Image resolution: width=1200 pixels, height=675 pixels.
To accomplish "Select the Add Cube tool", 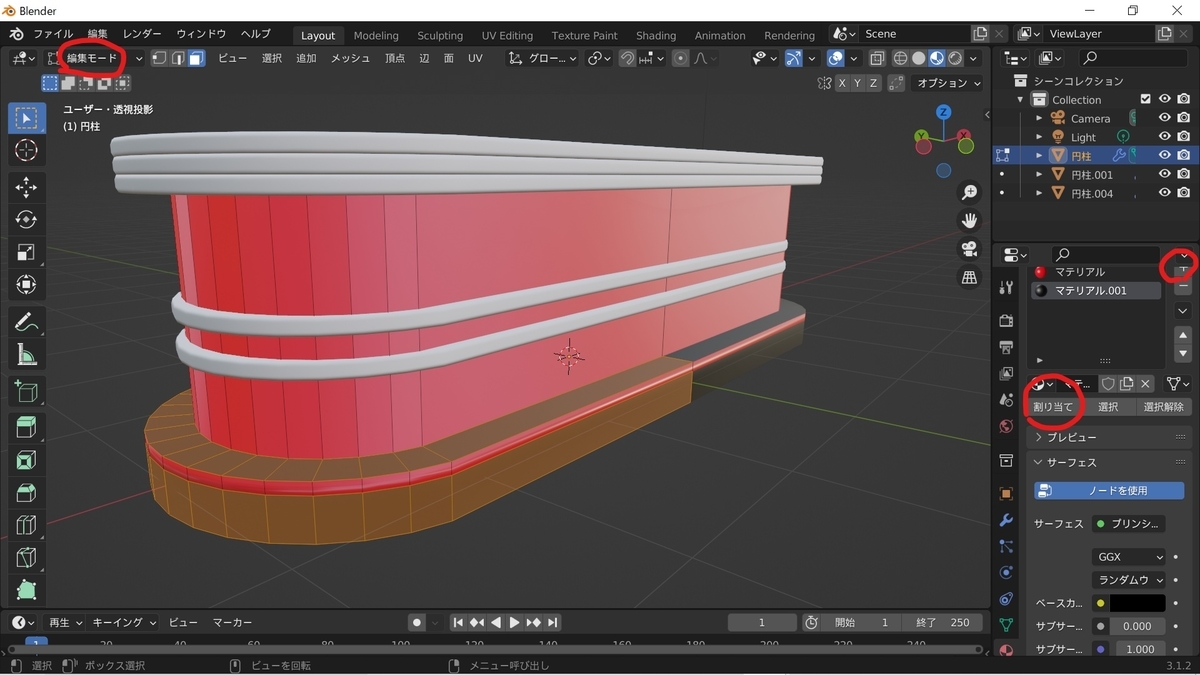I will click(26, 391).
